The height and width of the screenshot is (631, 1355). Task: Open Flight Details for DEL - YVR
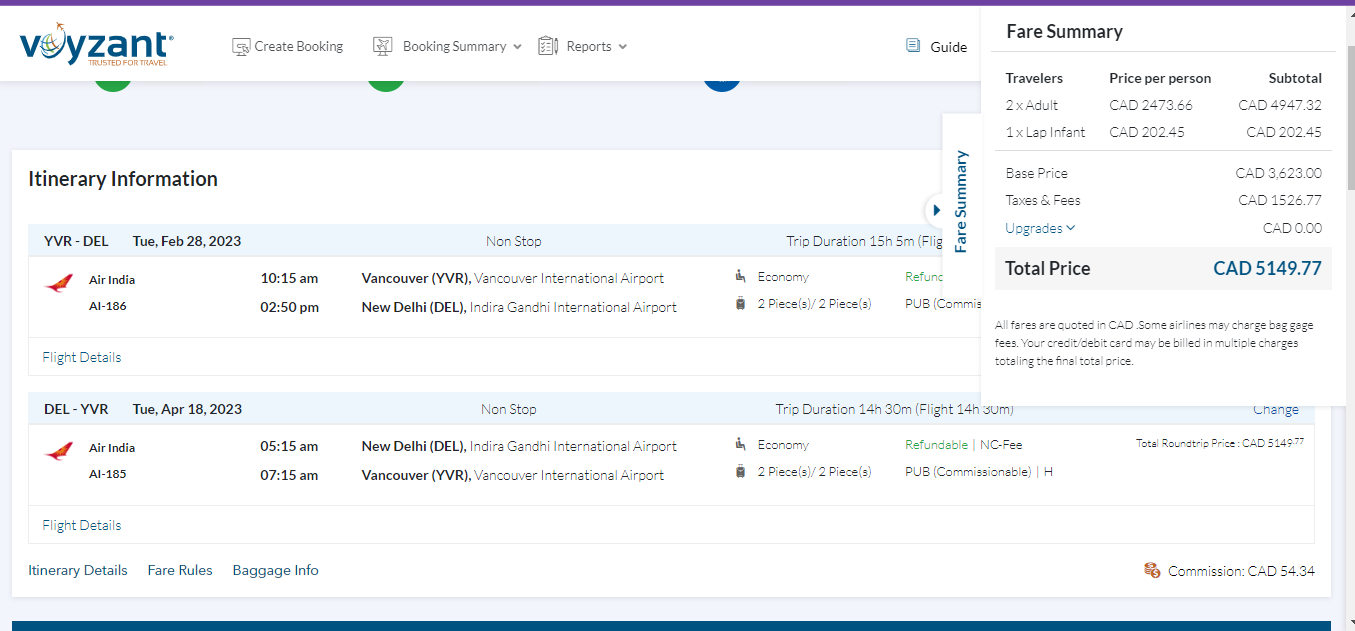click(x=82, y=525)
